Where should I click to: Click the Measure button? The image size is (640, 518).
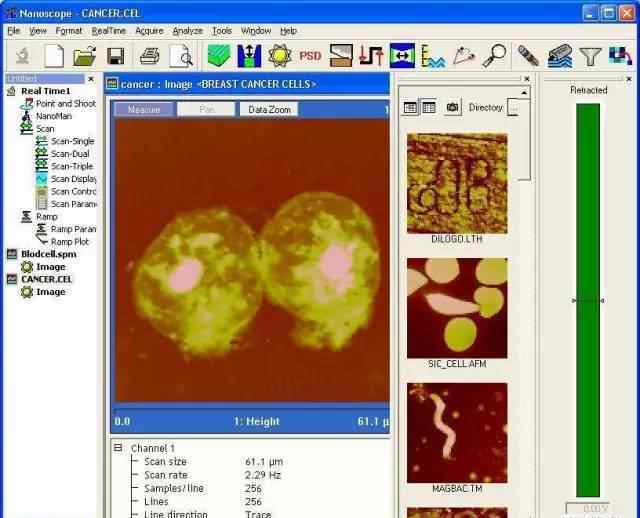(144, 109)
